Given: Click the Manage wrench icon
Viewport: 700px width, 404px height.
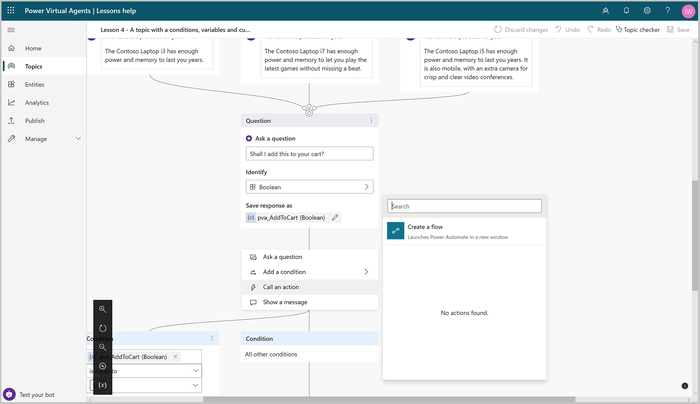Looking at the screenshot, I should pyautogui.click(x=12, y=139).
